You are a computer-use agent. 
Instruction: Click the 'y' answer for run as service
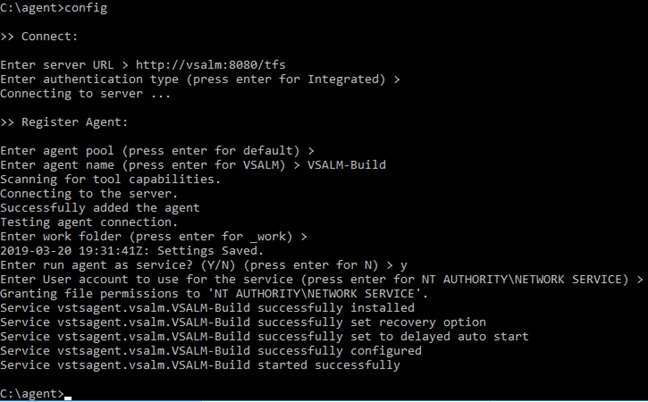[x=403, y=266]
